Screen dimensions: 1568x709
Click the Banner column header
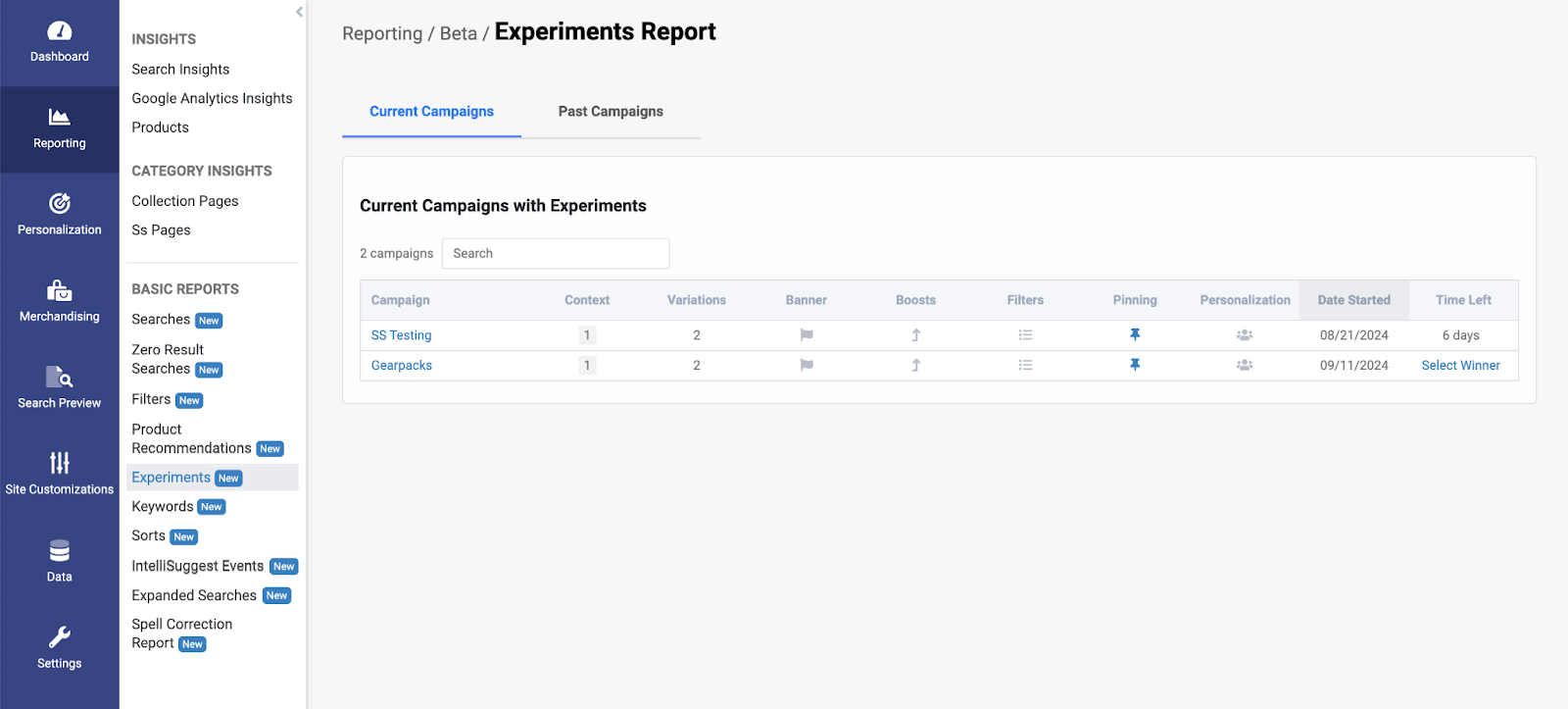click(x=807, y=300)
